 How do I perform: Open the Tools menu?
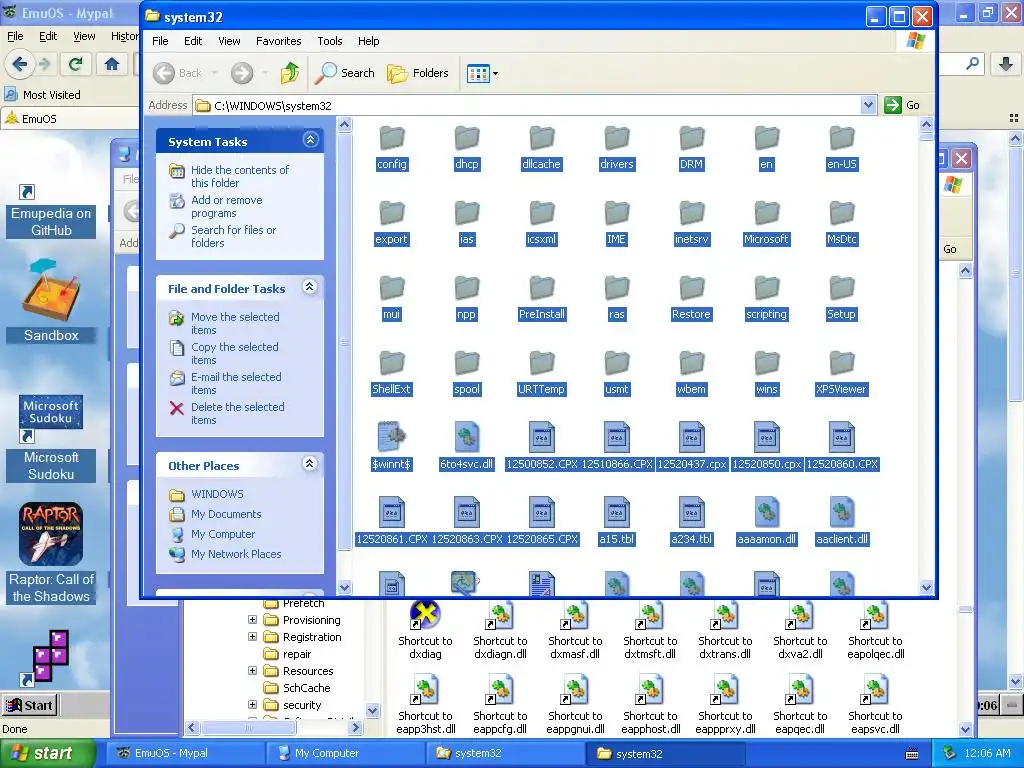[x=330, y=40]
